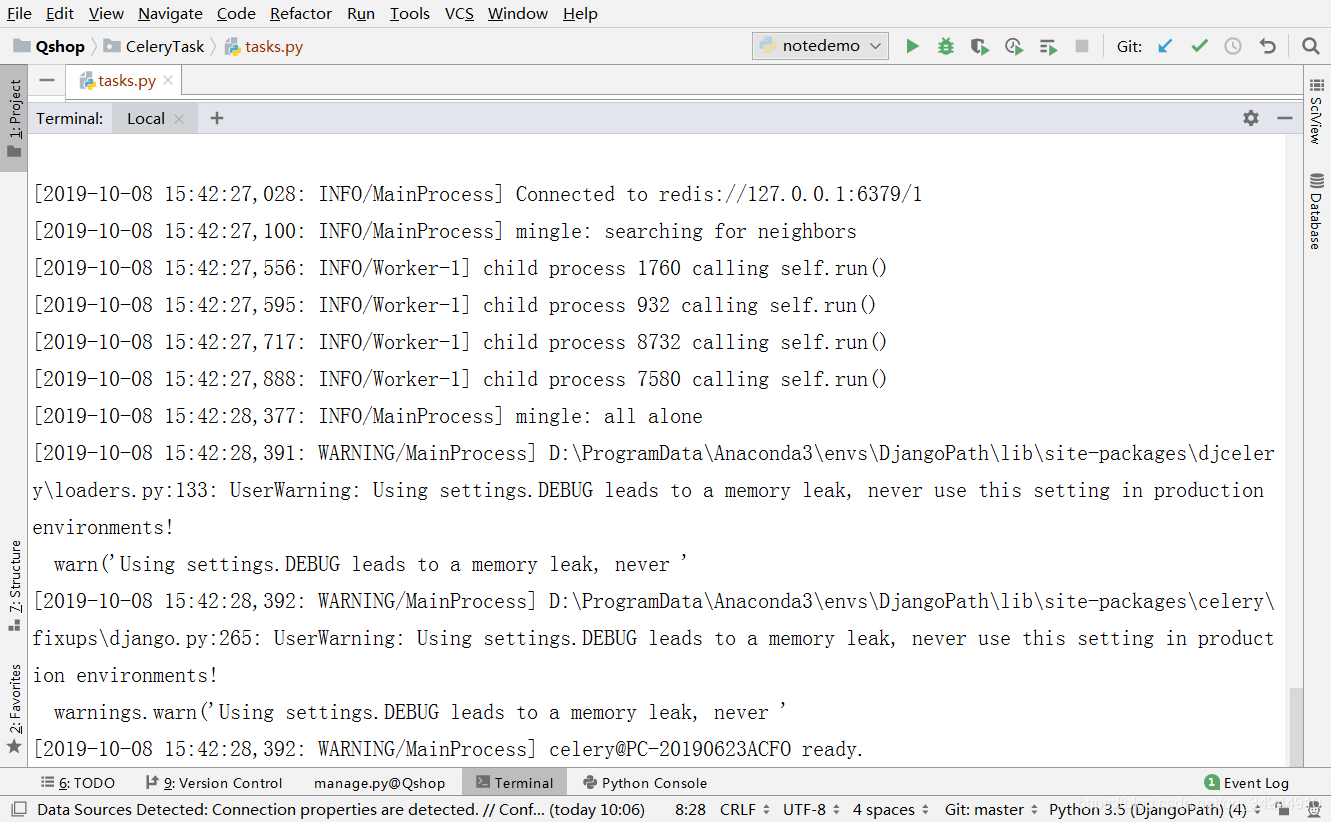Open the Window menu

pyautogui.click(x=518, y=13)
